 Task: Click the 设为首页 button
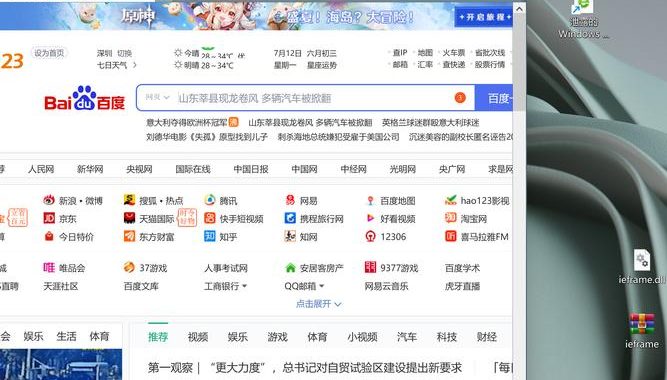[x=49, y=53]
